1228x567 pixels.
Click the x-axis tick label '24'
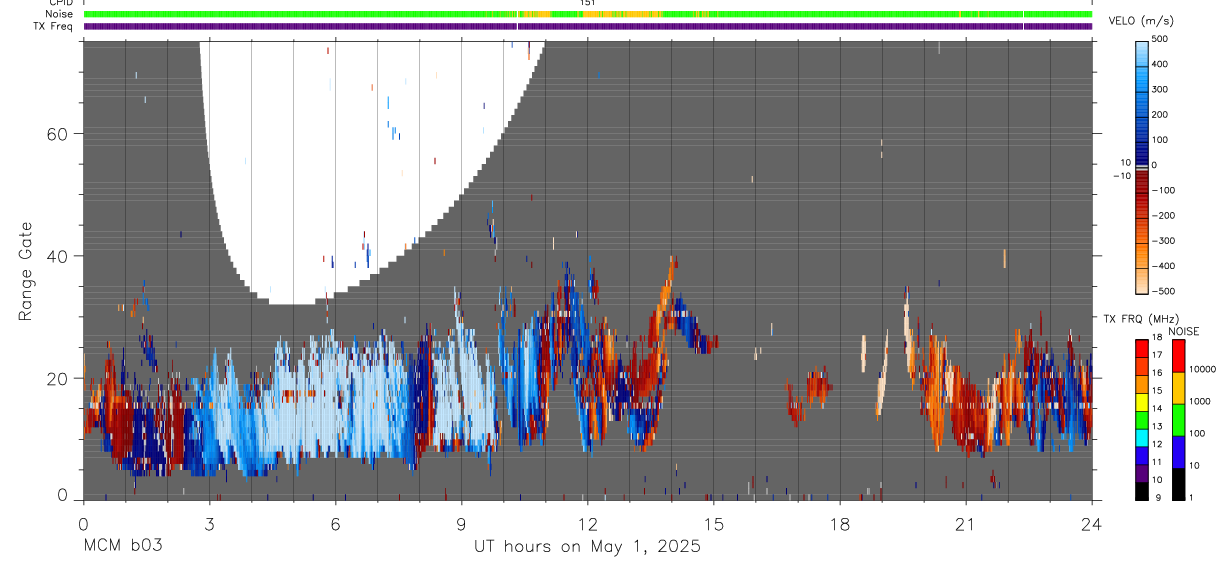click(1092, 524)
